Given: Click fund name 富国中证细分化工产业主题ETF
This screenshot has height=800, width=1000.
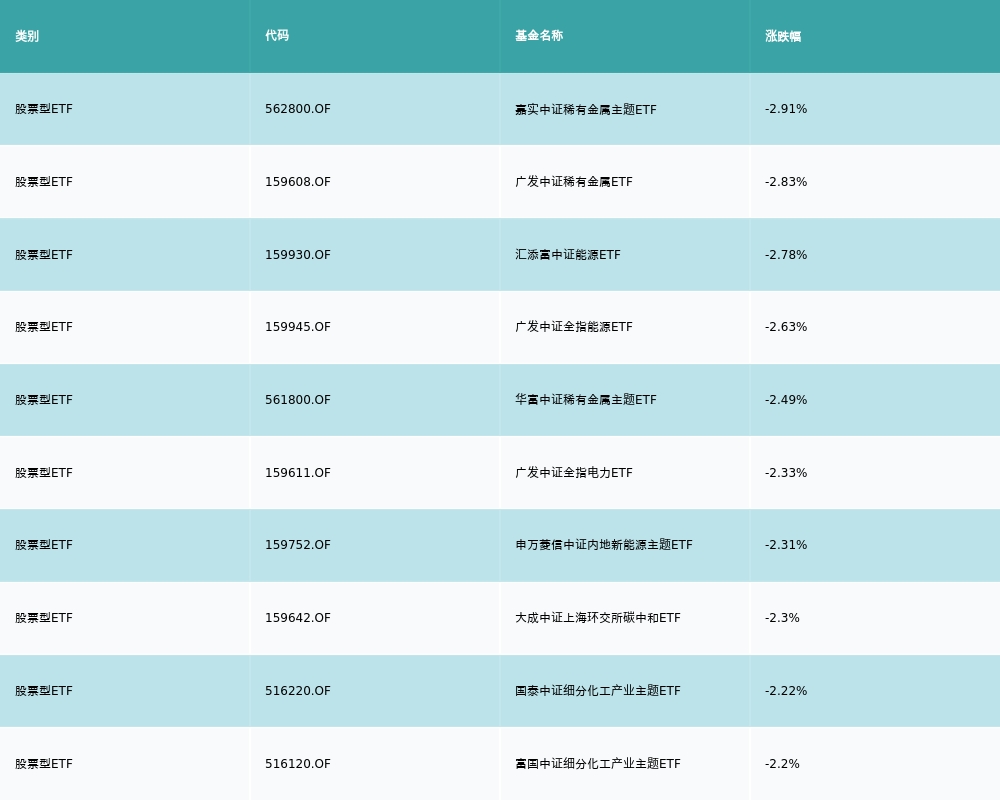Looking at the screenshot, I should (x=598, y=764).
